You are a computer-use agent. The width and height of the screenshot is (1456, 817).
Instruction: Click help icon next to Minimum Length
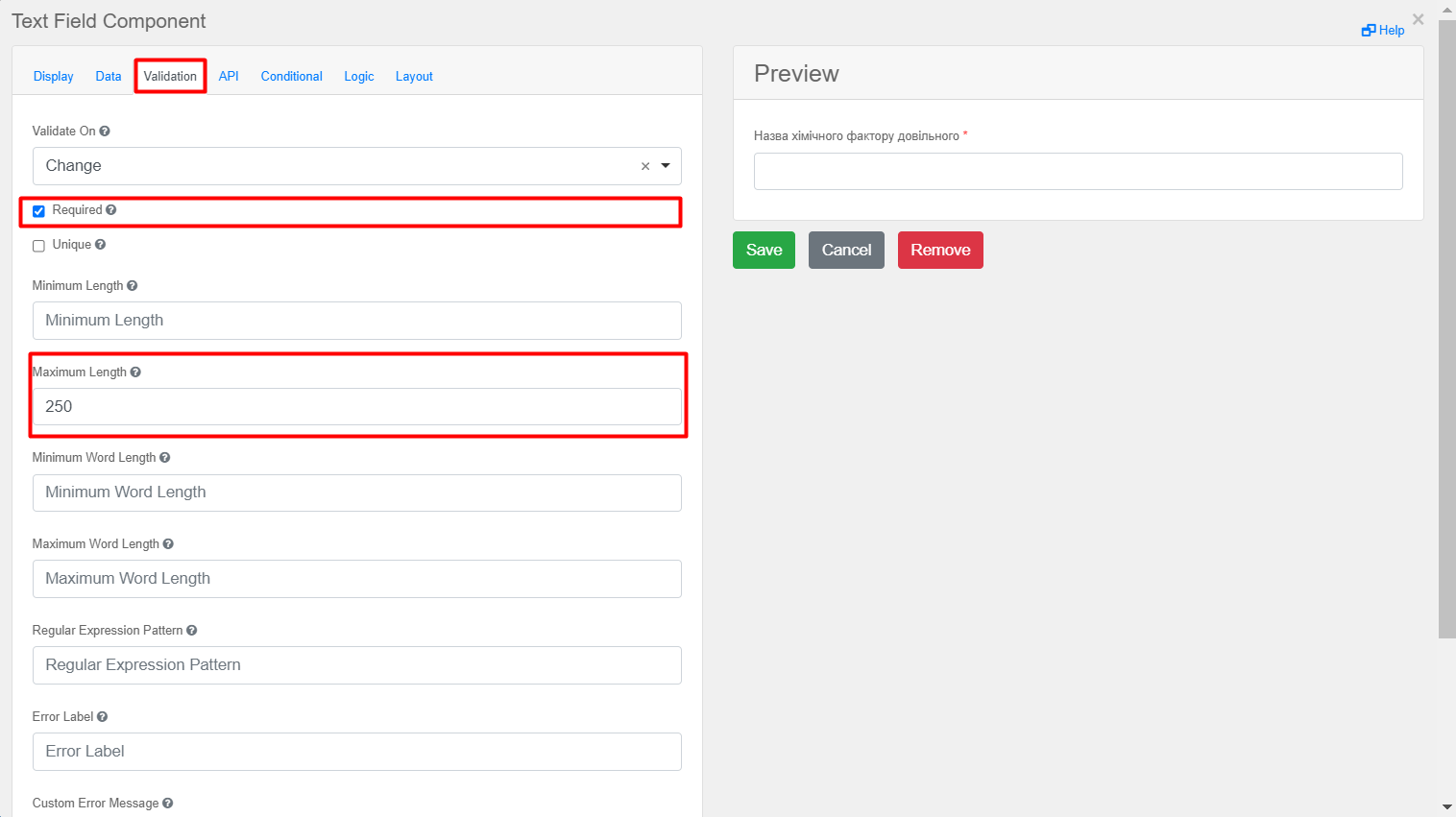point(133,286)
